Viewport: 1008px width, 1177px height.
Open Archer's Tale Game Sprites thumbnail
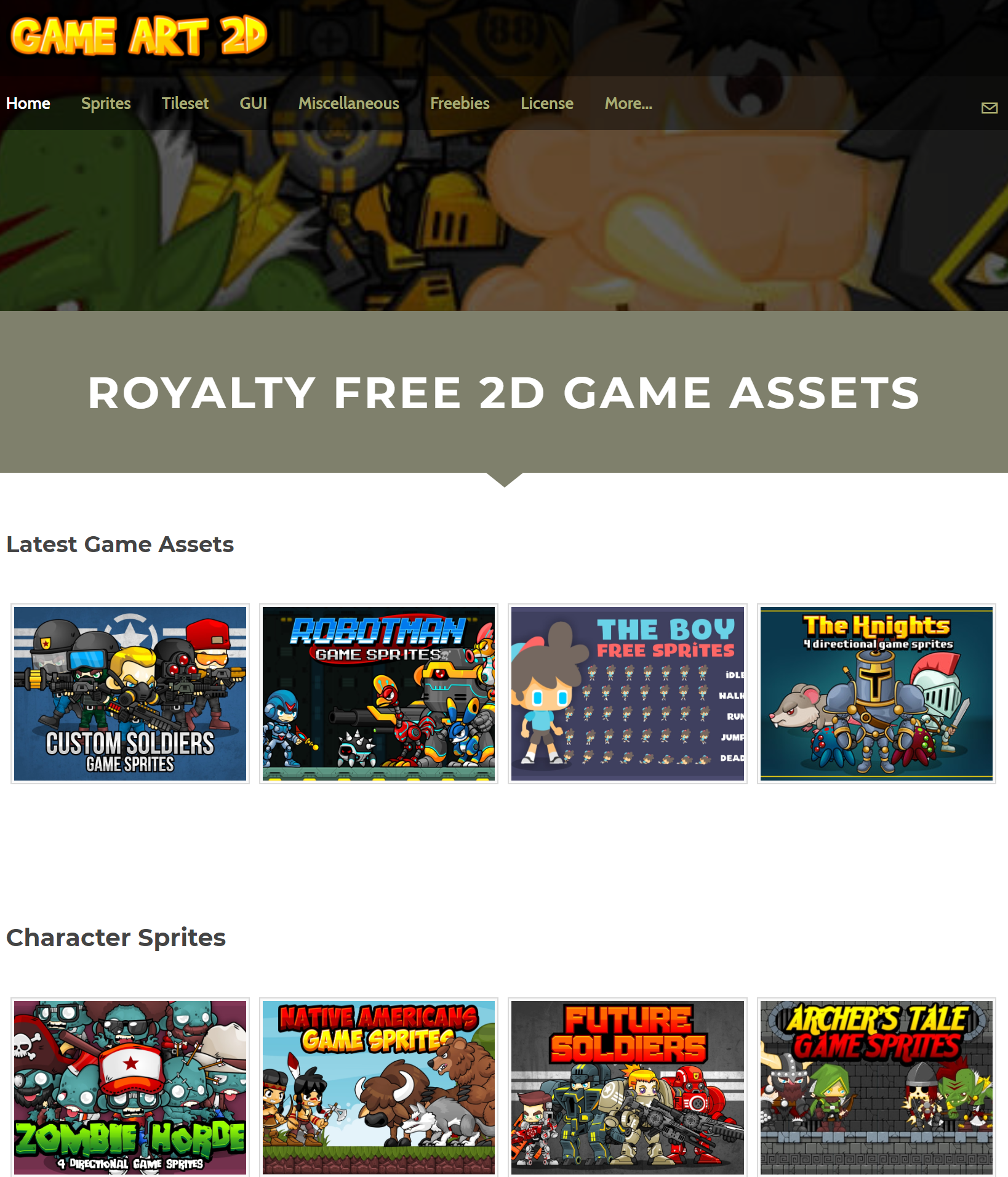876,1087
